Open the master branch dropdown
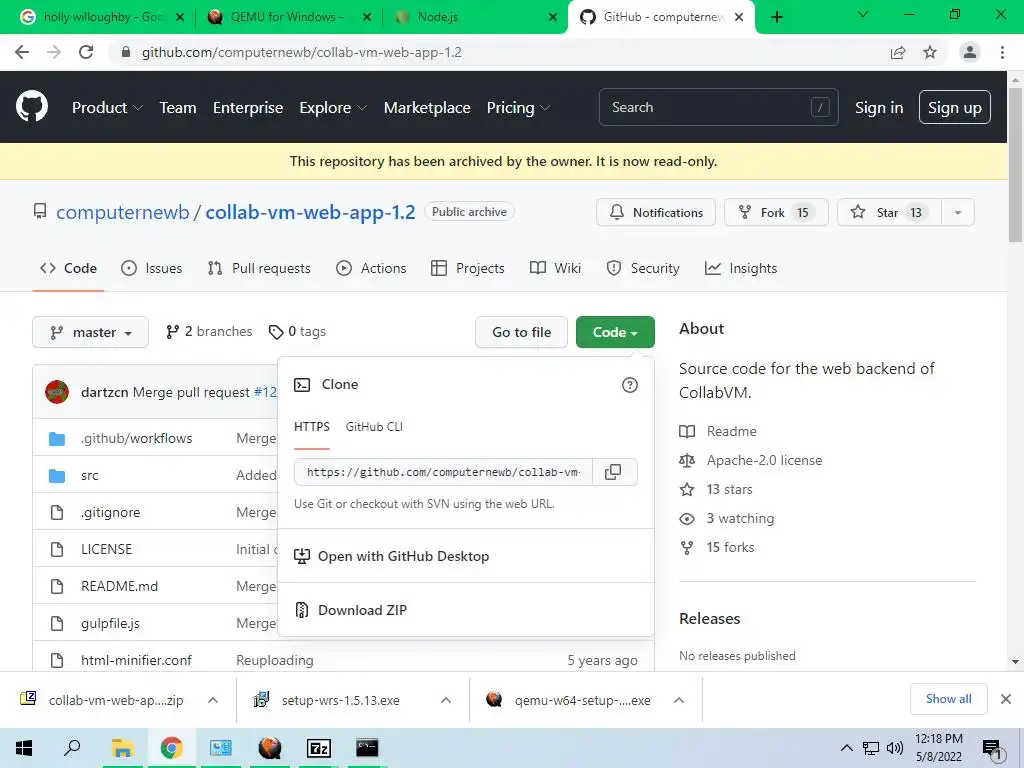The height and width of the screenshot is (768, 1024). click(90, 332)
